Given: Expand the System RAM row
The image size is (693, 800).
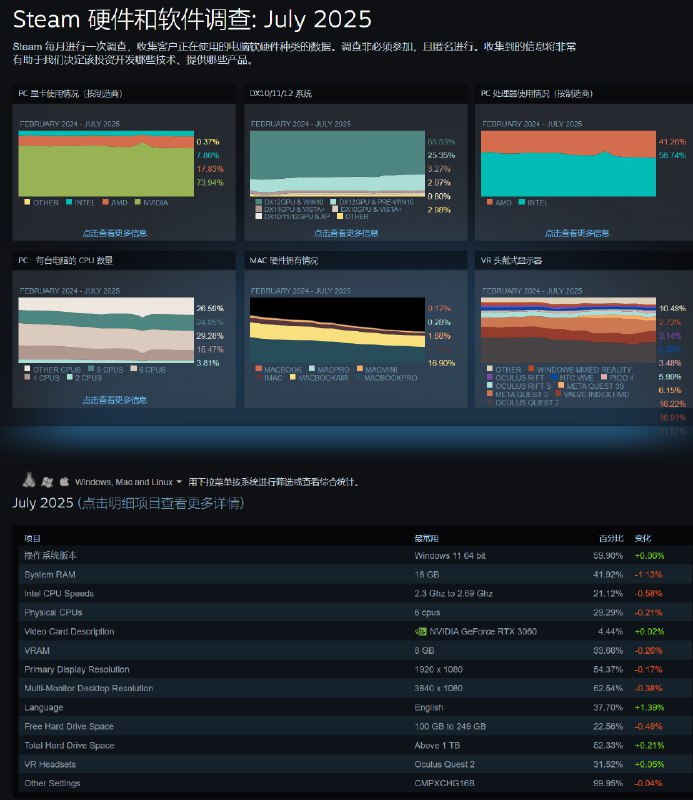Looking at the screenshot, I should [346, 574].
